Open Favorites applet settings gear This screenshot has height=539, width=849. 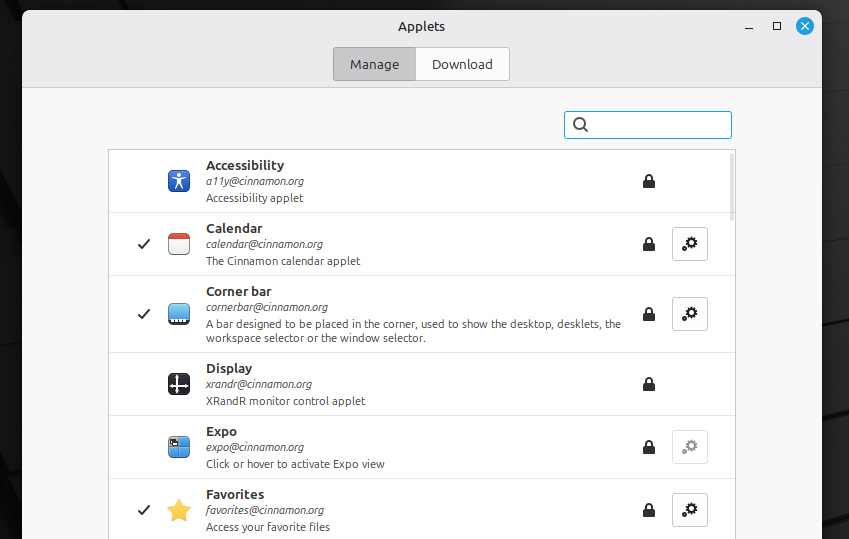click(690, 510)
